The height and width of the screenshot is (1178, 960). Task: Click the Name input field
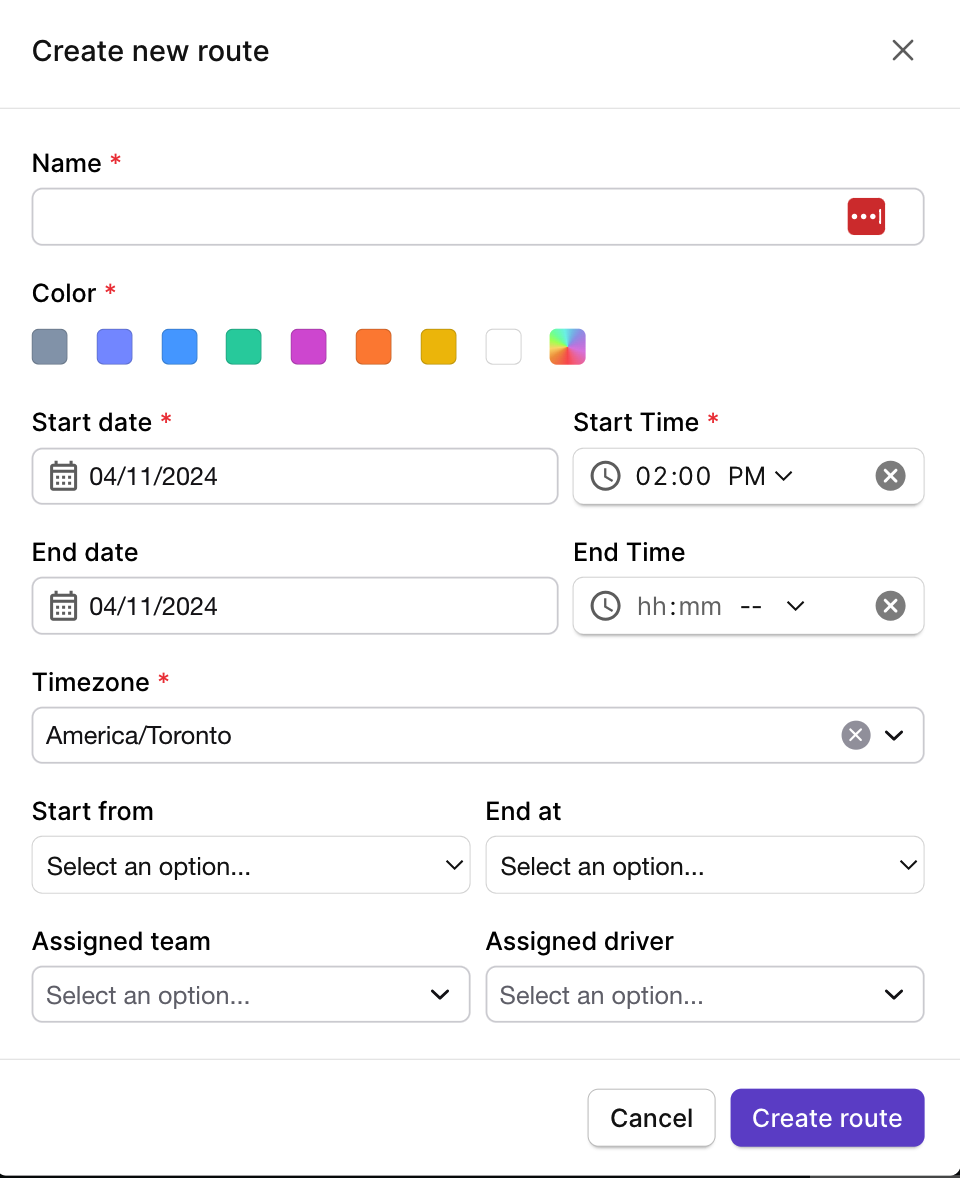[478, 216]
